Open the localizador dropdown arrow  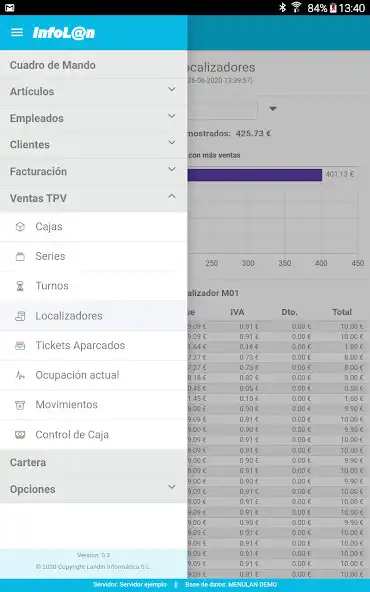273,109
